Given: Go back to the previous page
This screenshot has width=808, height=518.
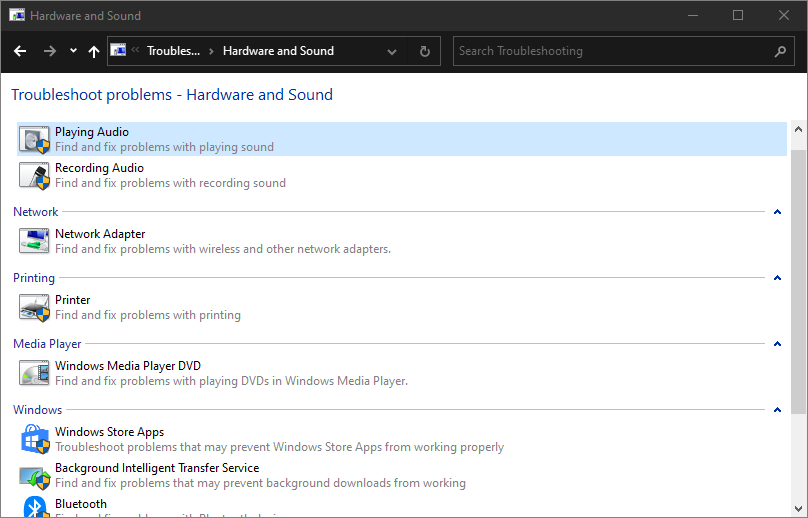Looking at the screenshot, I should (x=20, y=51).
